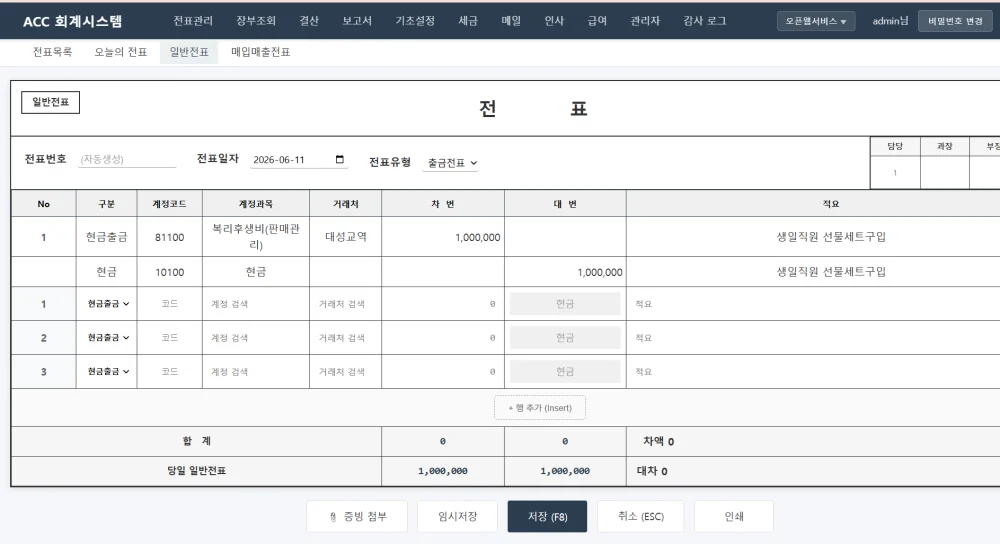Click the 적요 input in row 3
Screen dimensions: 1000x544
pos(813,372)
